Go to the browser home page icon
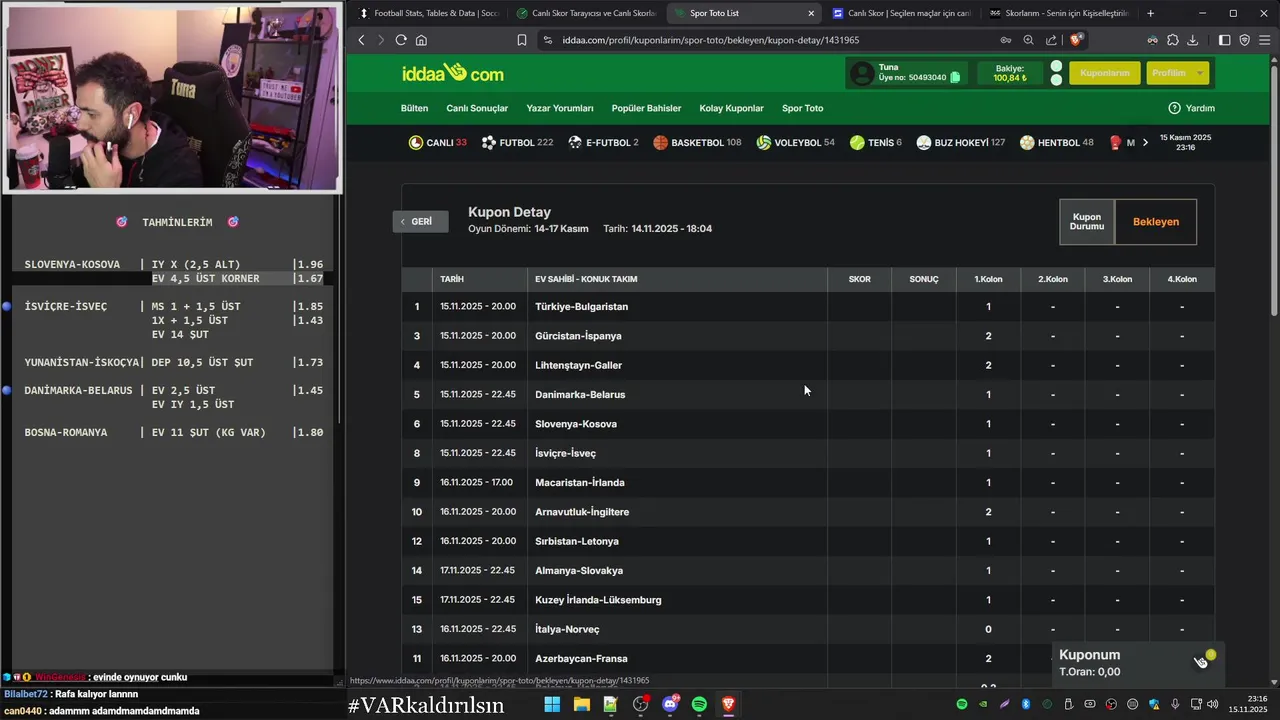The height and width of the screenshot is (720, 1280). point(421,40)
